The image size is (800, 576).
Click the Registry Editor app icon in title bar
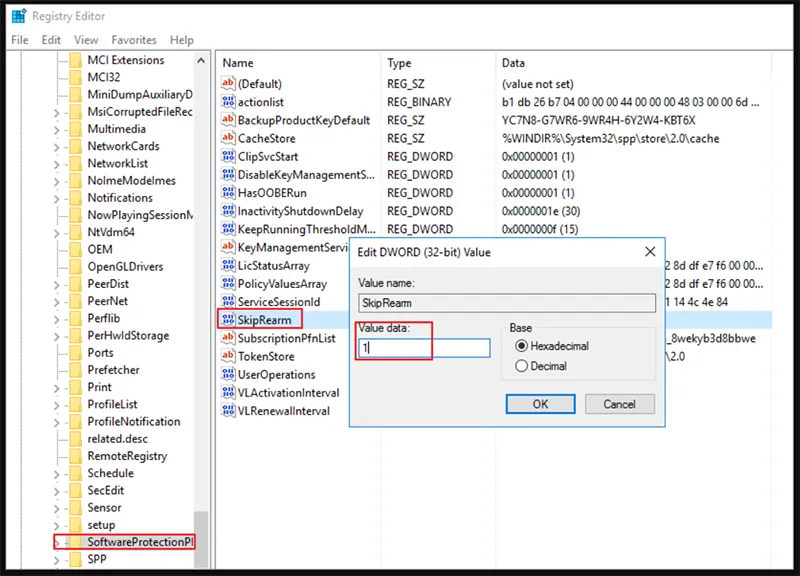18,16
